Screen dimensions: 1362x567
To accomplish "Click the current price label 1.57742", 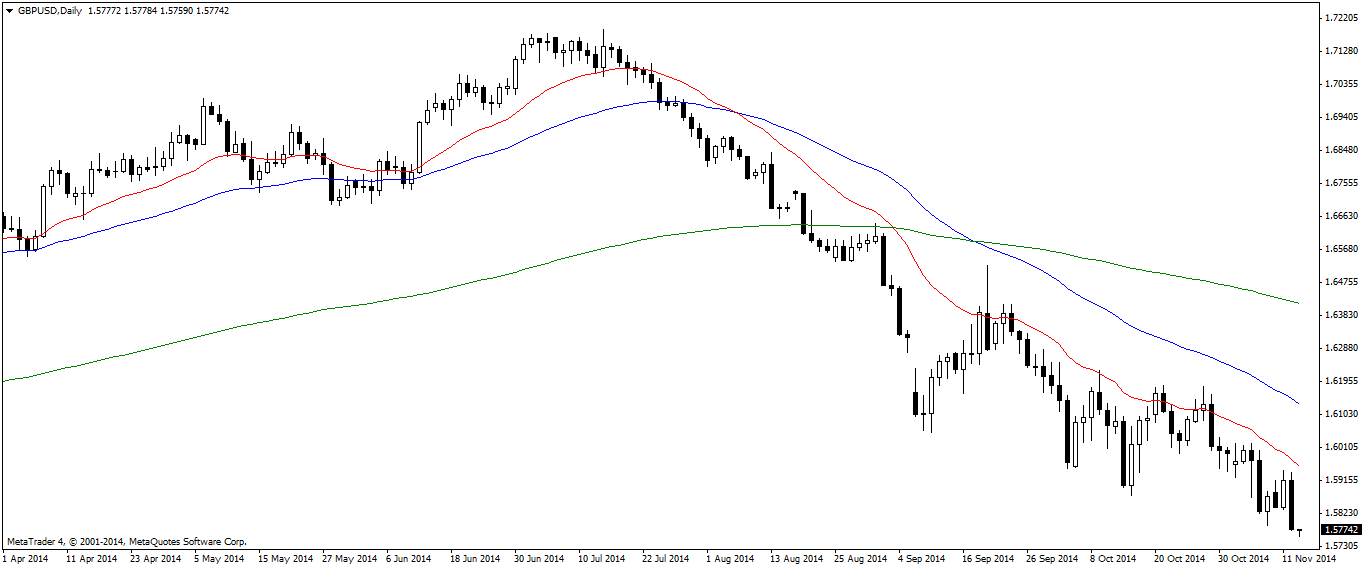I will point(1340,529).
